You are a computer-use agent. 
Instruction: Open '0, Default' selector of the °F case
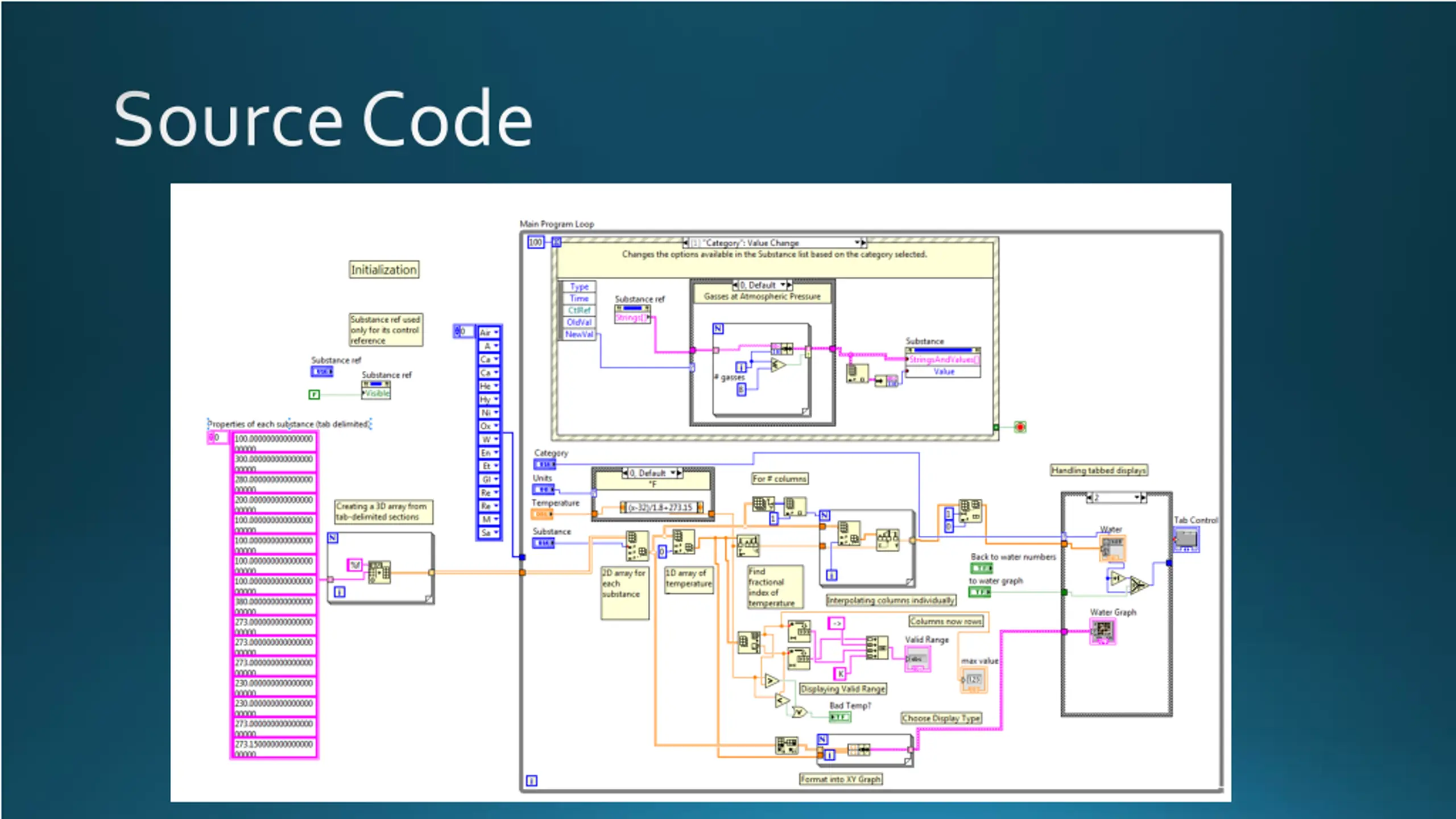[652, 473]
